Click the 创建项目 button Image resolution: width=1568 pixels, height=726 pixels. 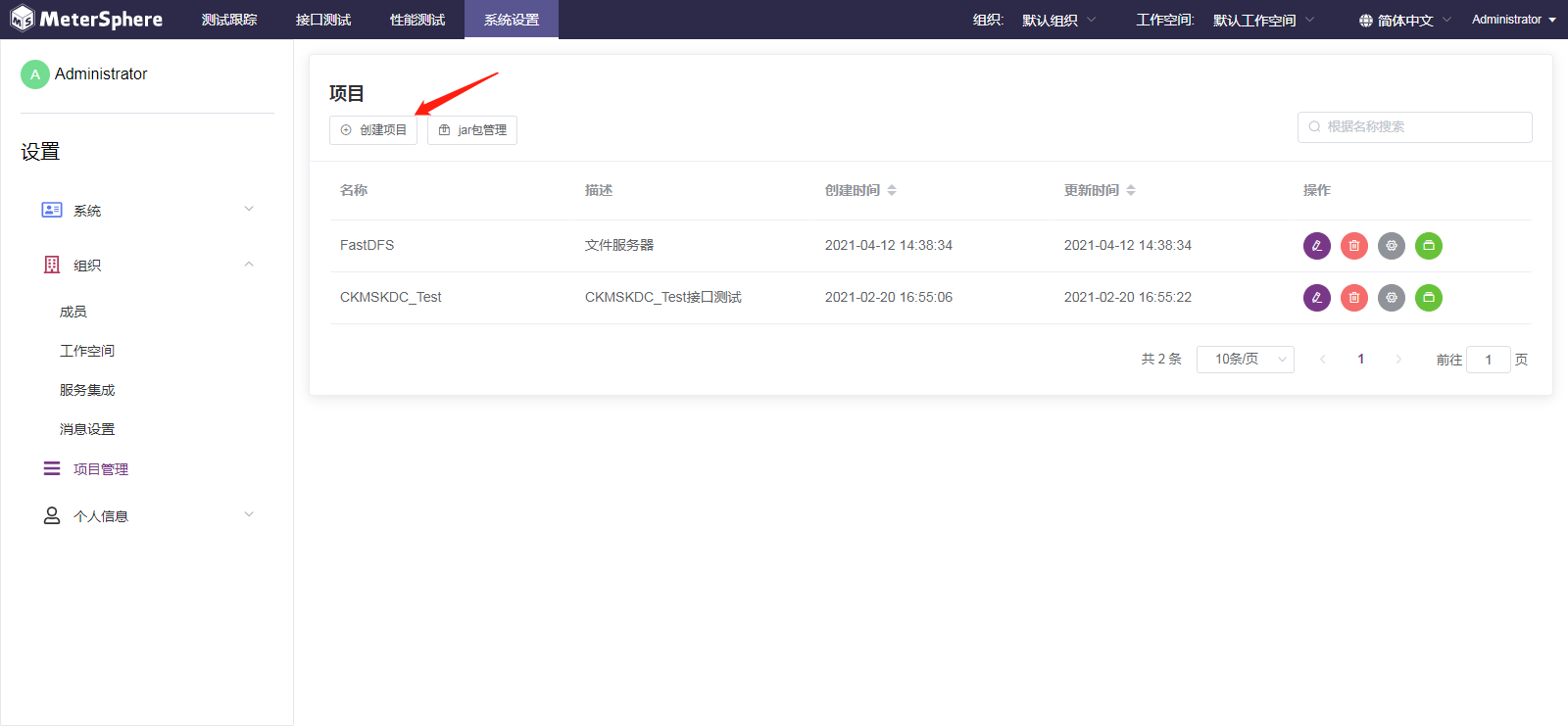373,130
